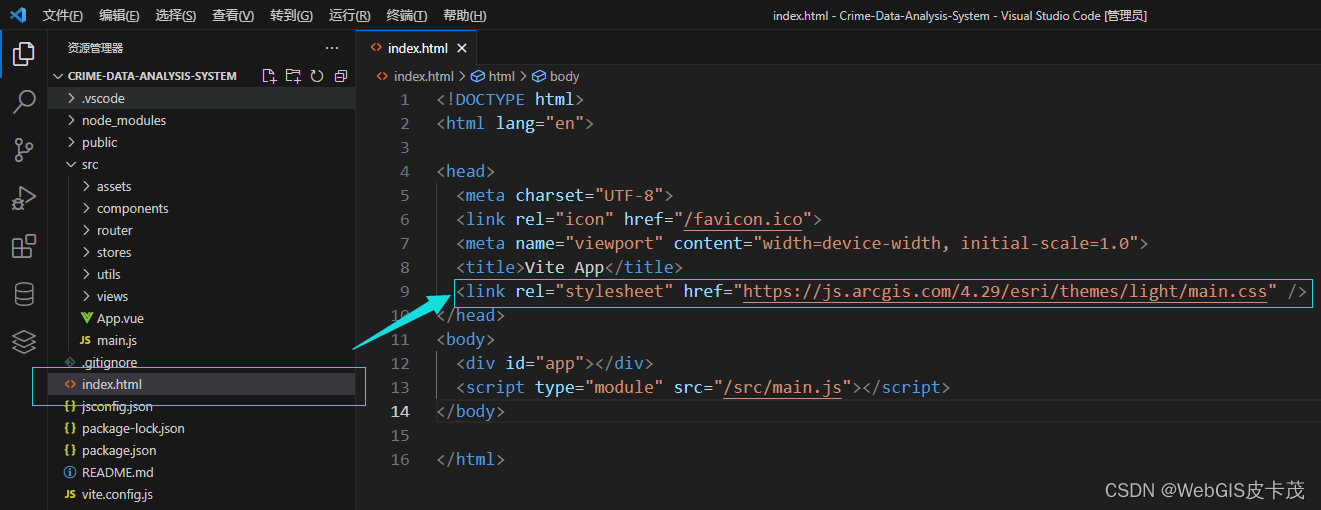Expand the views folder
Screen dimensions: 1321x510
coord(201,296)
